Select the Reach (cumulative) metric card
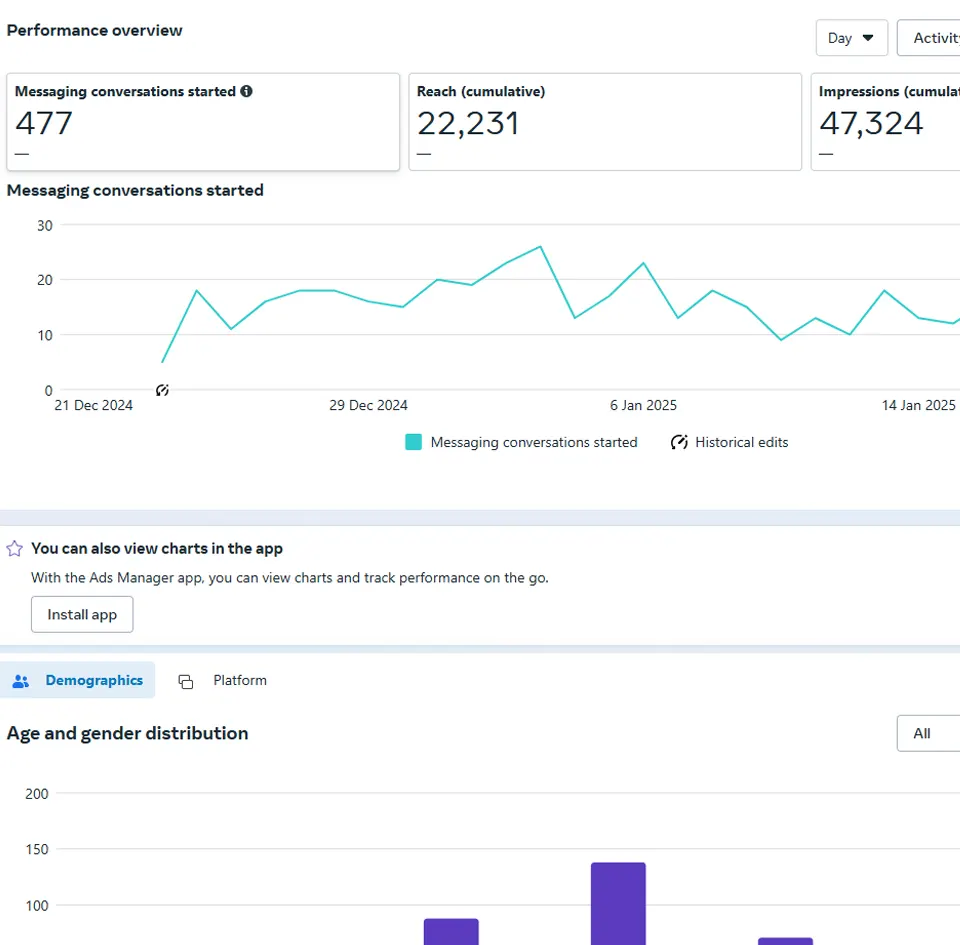 (605, 121)
